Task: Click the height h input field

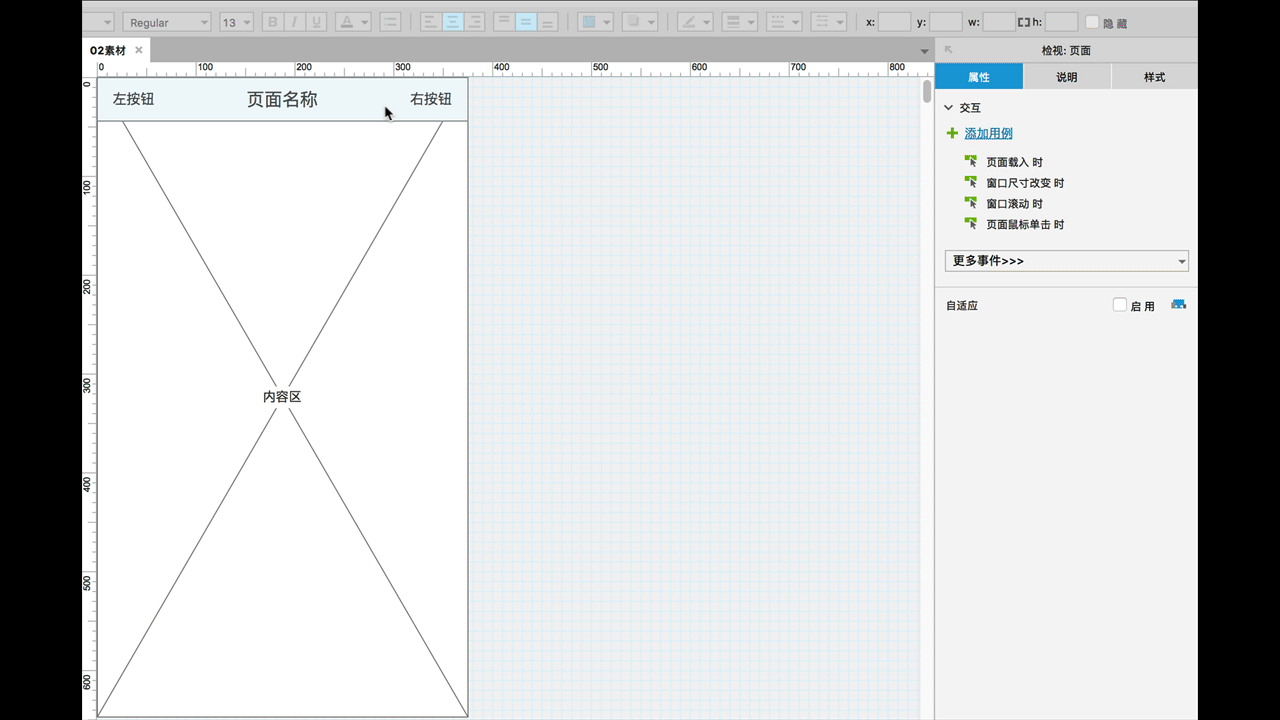Action: (x=1061, y=22)
